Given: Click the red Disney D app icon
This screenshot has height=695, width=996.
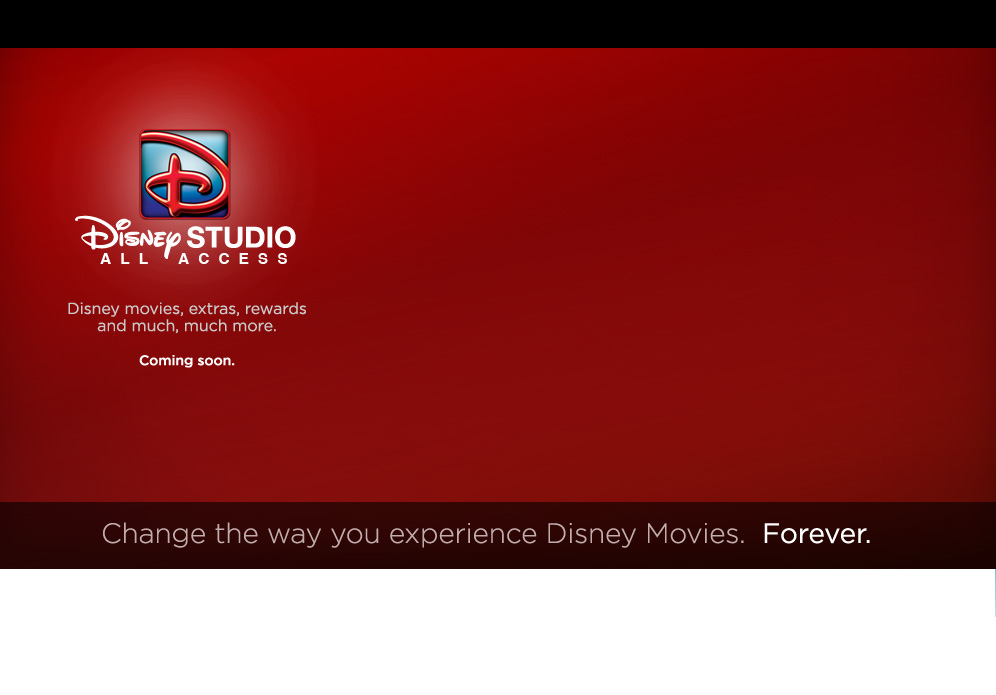Looking at the screenshot, I should [185, 174].
